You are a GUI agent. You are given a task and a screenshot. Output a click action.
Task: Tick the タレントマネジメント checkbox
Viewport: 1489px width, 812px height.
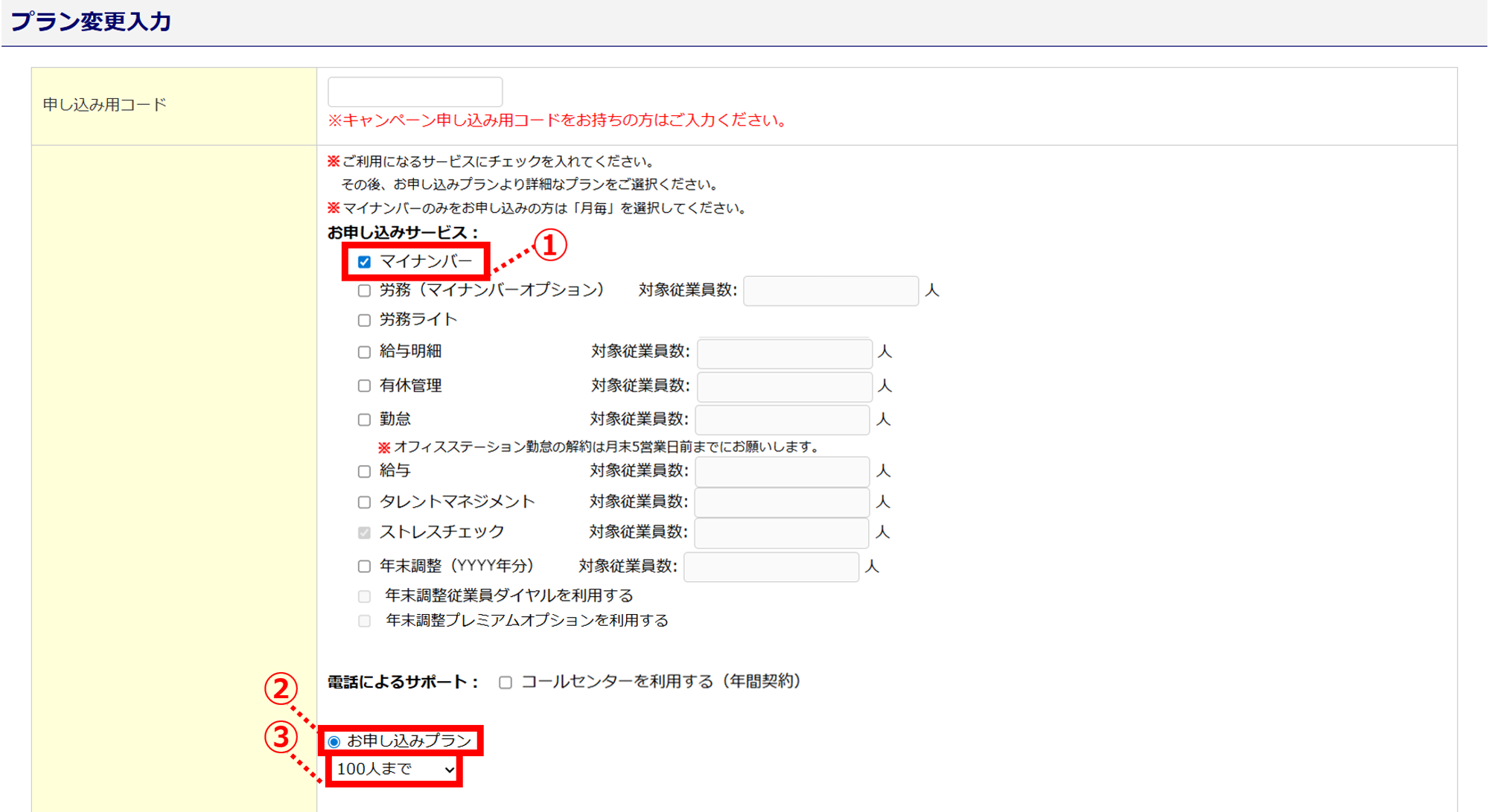[x=364, y=502]
